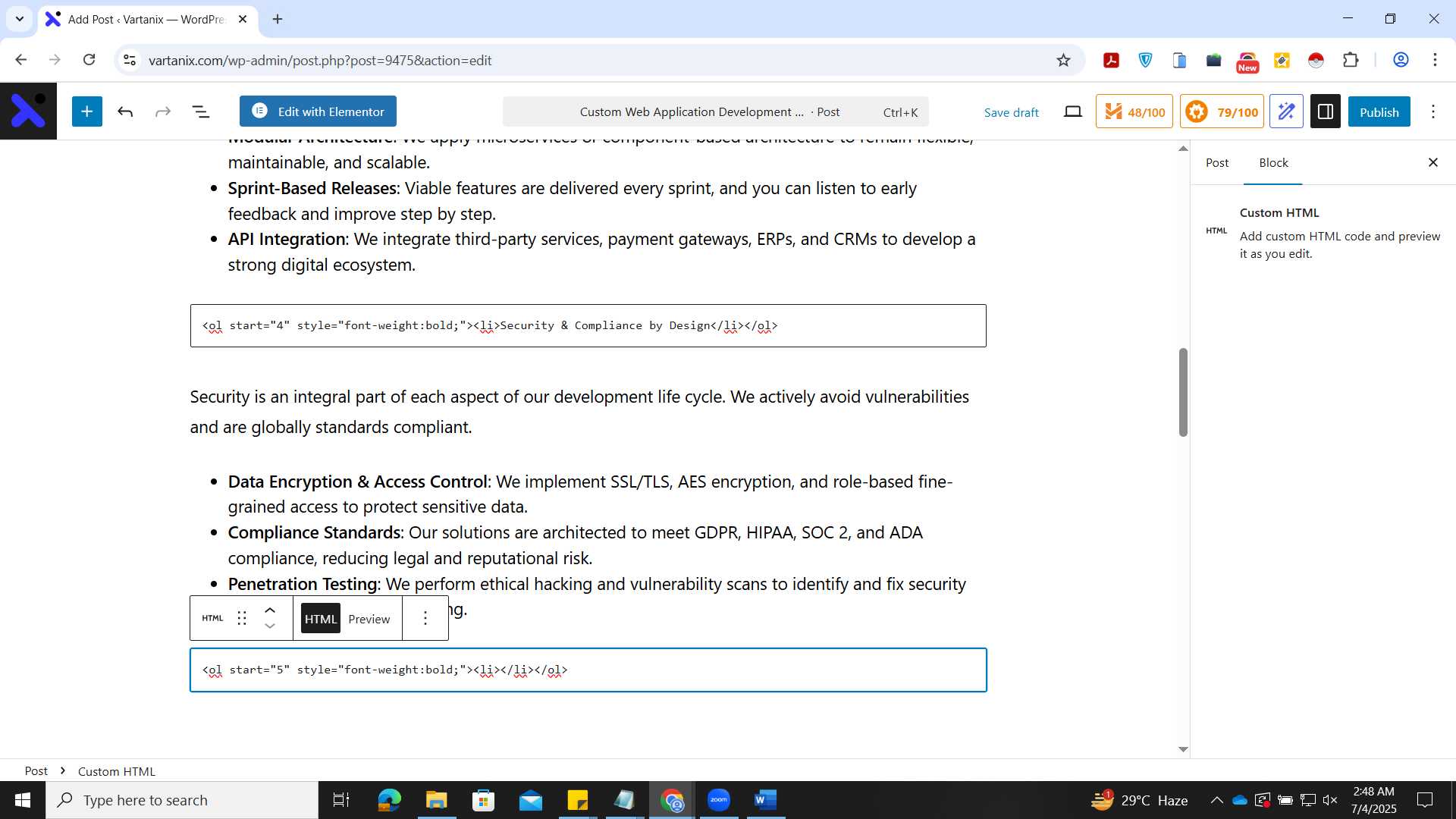The width and height of the screenshot is (1456, 819).
Task: Click the Vartanix site logo
Action: tap(28, 111)
